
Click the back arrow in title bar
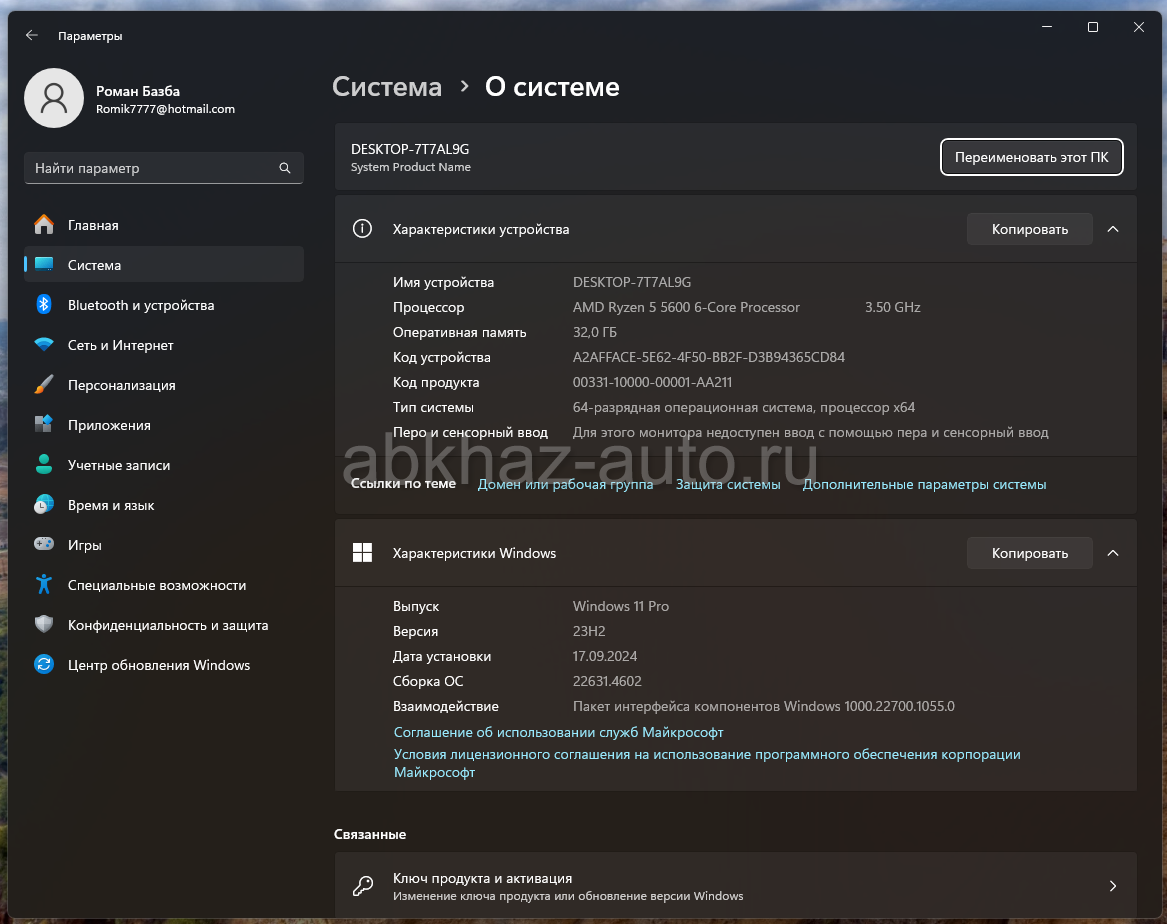click(31, 35)
